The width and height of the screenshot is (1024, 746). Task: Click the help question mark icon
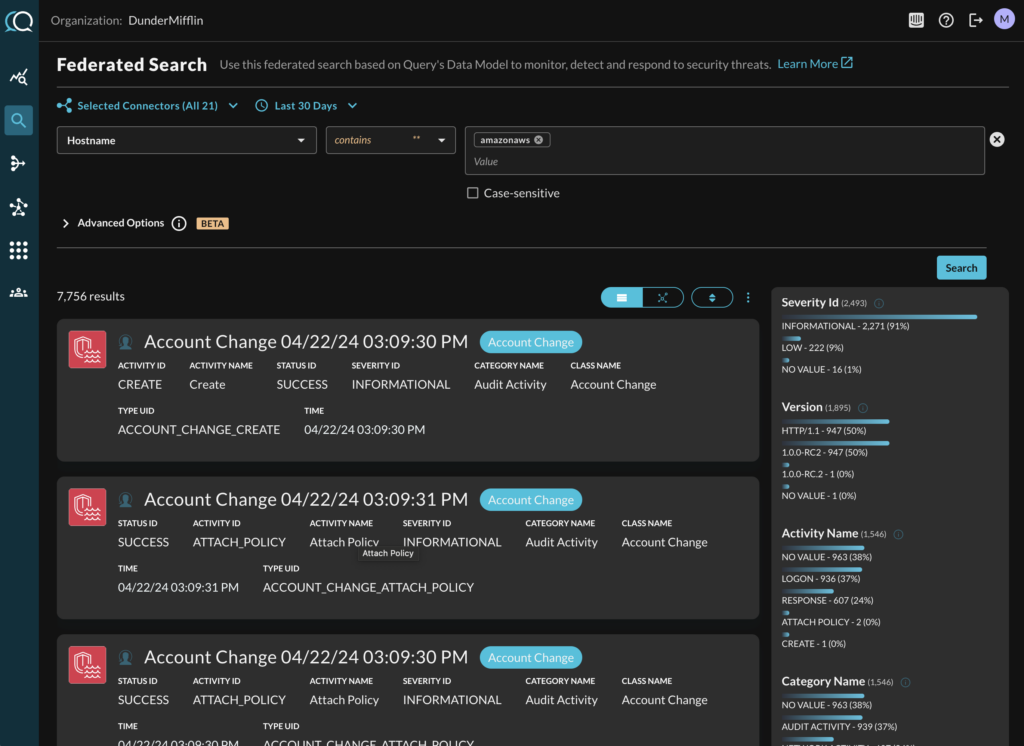[946, 20]
